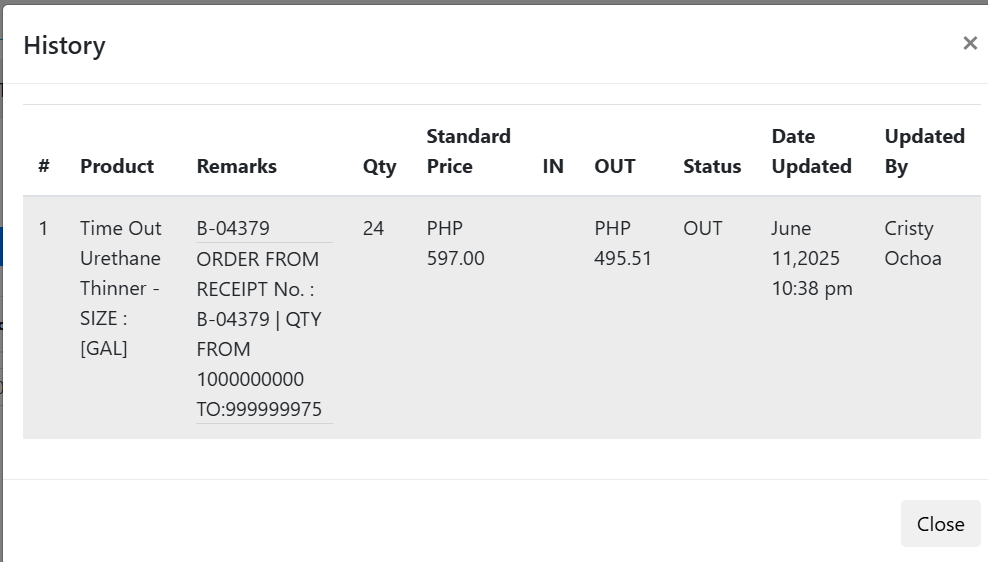Select the Time Out Urethane Thinner product cell
The height and width of the screenshot is (562, 988).
click(x=120, y=288)
